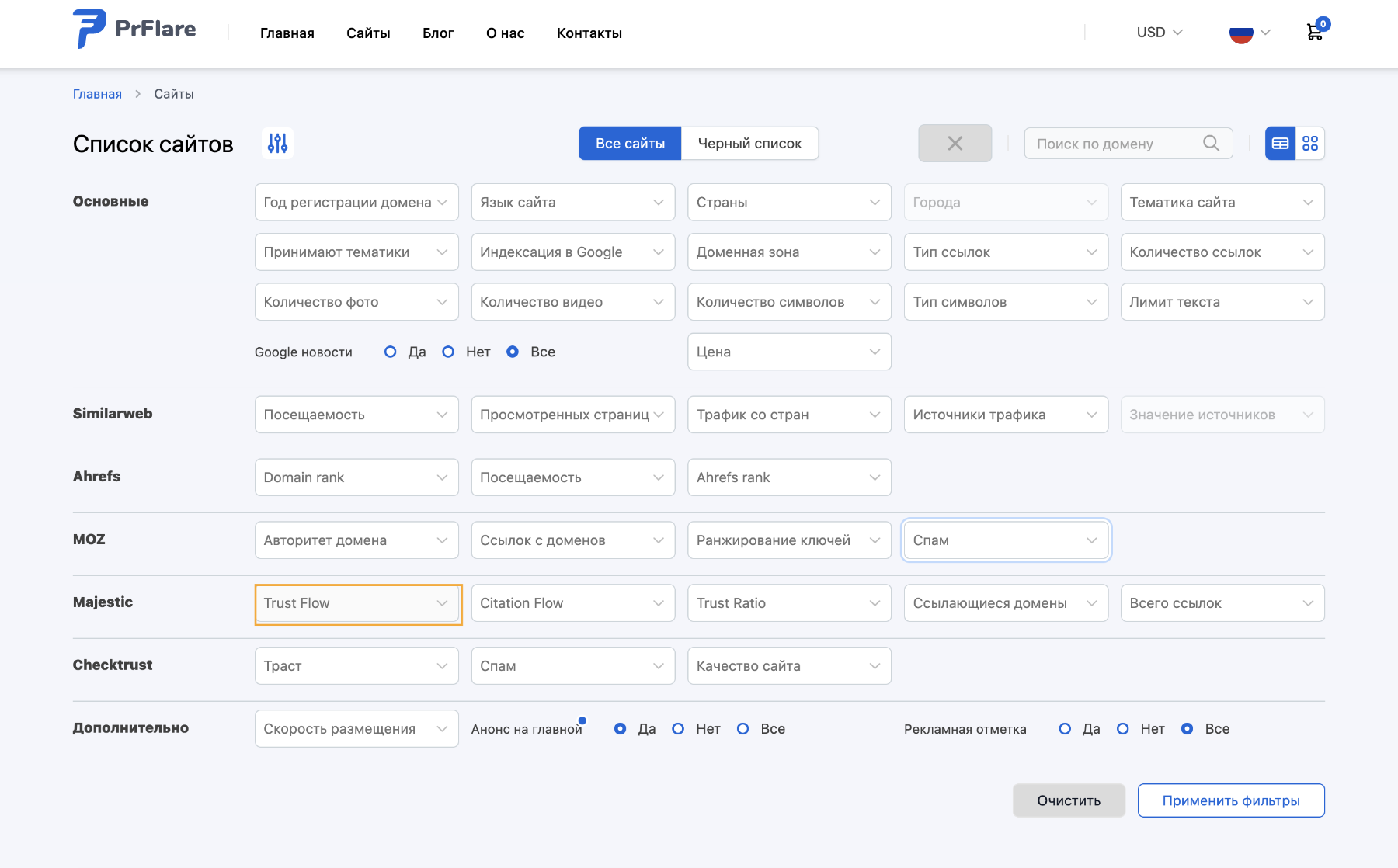Open Ранжирование ключей dropdown
The width and height of the screenshot is (1398, 868).
789,540
